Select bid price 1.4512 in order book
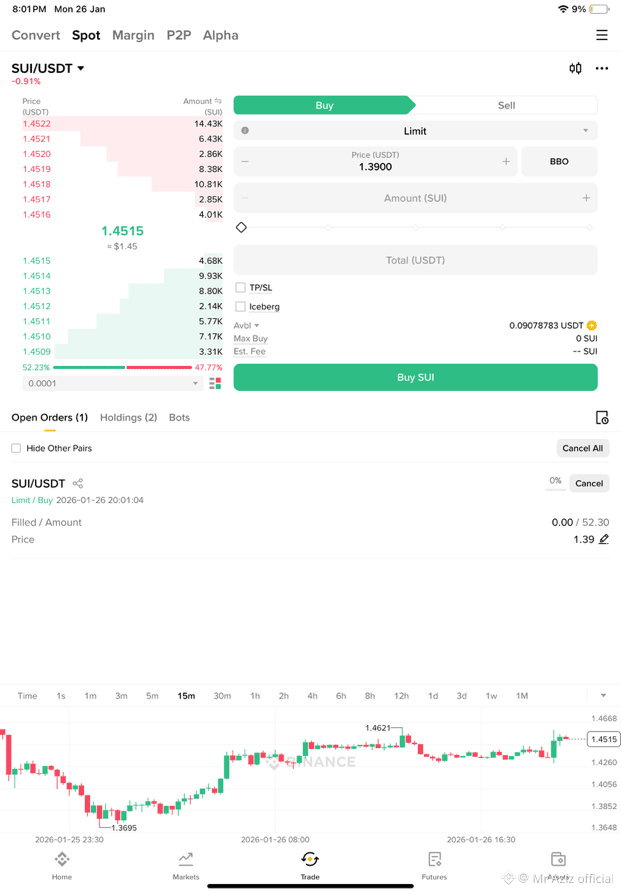The image size is (621, 894). pos(36,306)
